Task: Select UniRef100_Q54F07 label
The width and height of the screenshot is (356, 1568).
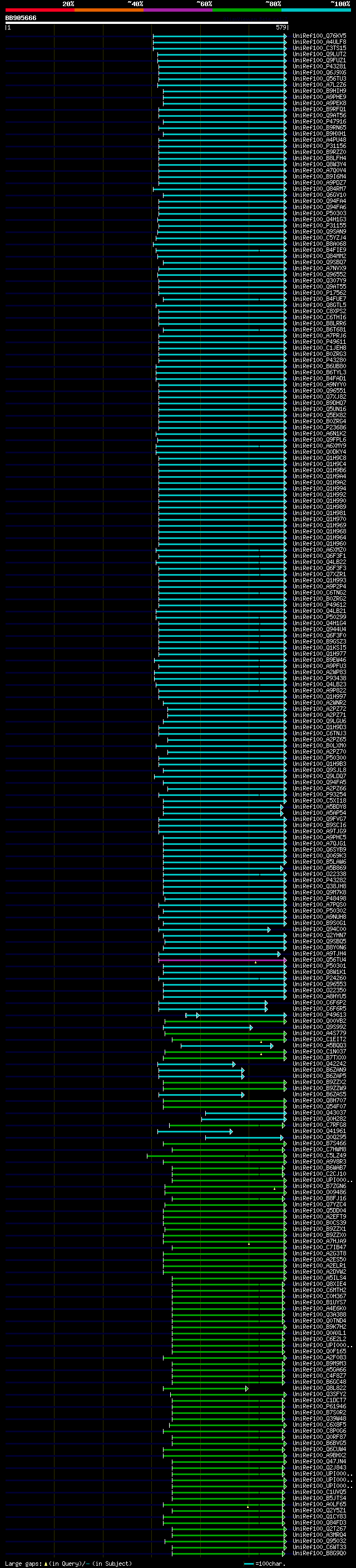Action: pos(319,1106)
